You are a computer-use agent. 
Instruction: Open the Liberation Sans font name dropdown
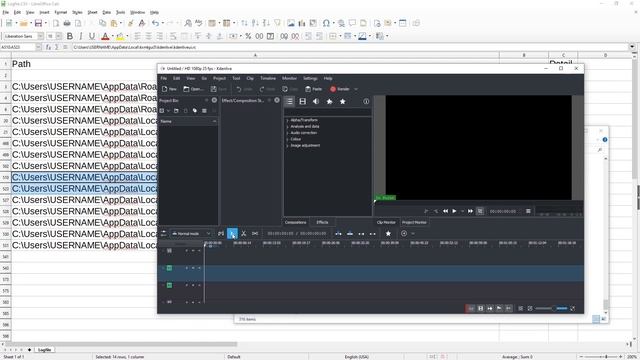click(41, 36)
